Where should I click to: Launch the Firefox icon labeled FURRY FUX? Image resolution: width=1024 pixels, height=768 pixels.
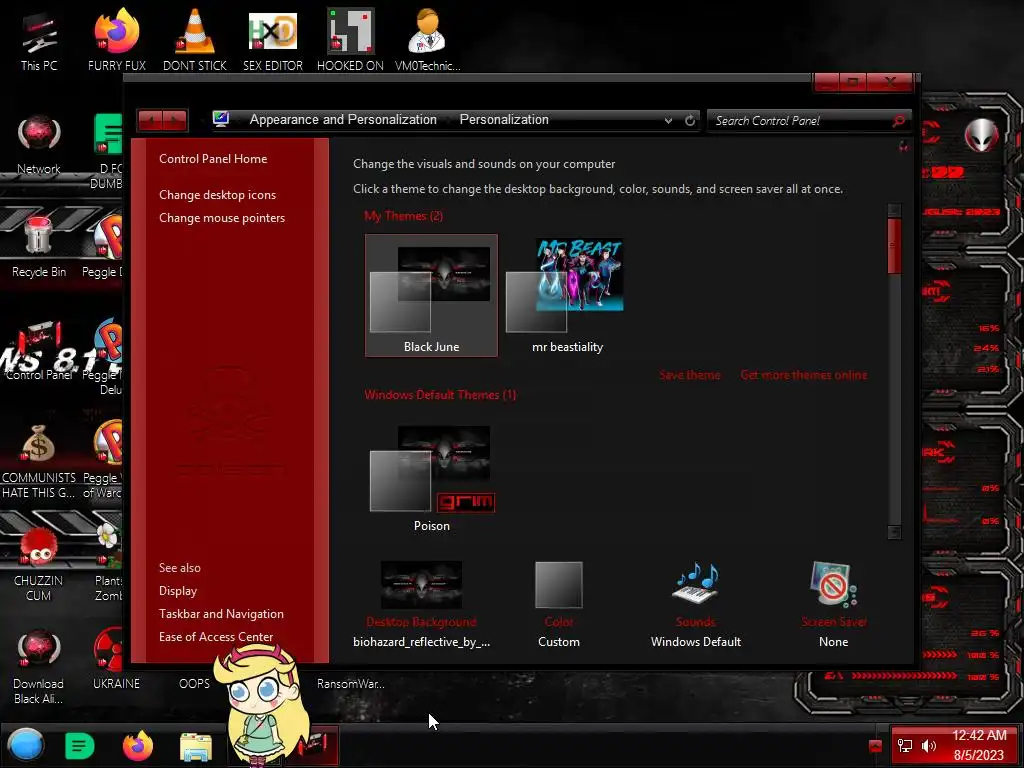point(116,40)
